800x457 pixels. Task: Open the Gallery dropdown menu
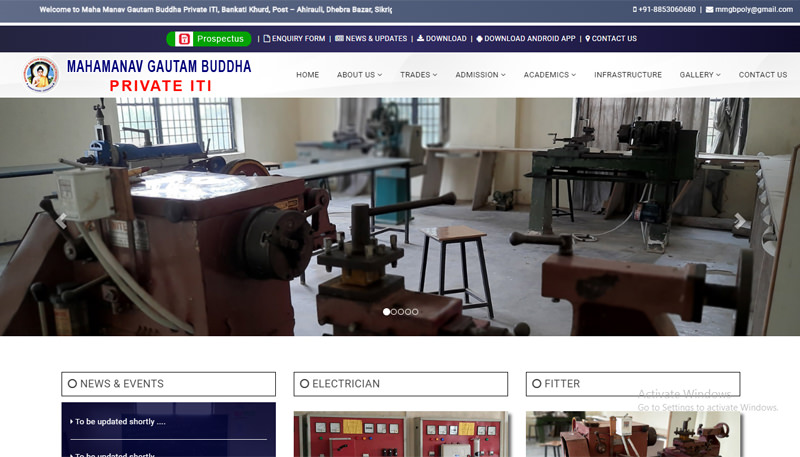[700, 75]
